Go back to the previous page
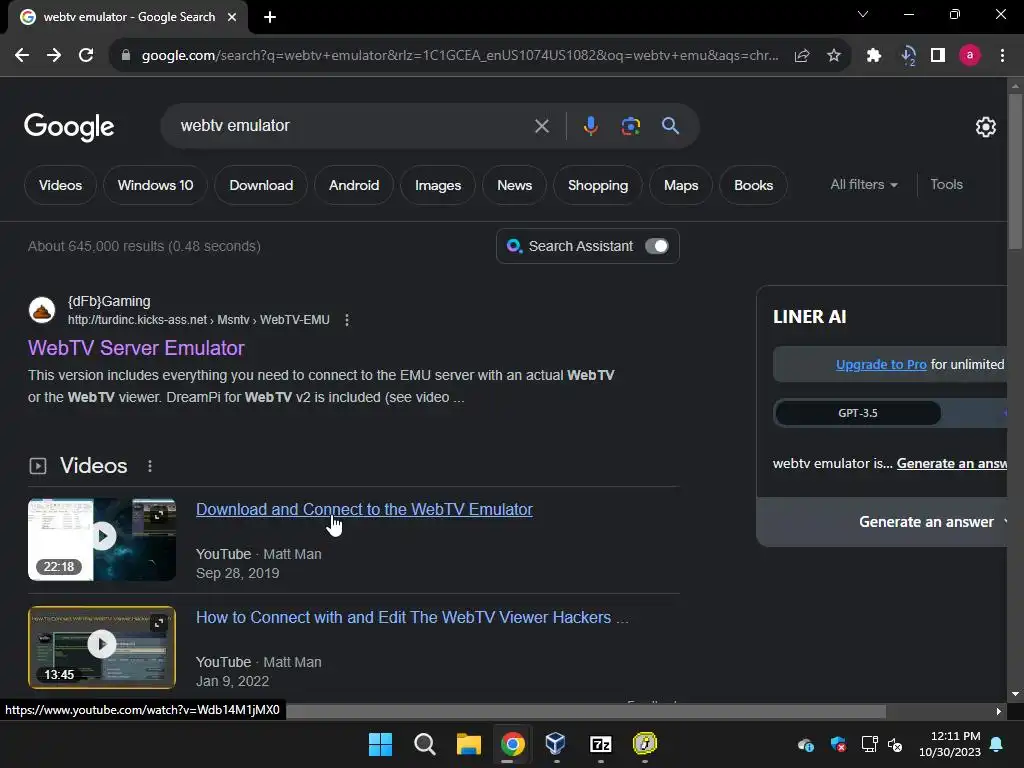Screen dimensions: 1024x768 [22, 56]
